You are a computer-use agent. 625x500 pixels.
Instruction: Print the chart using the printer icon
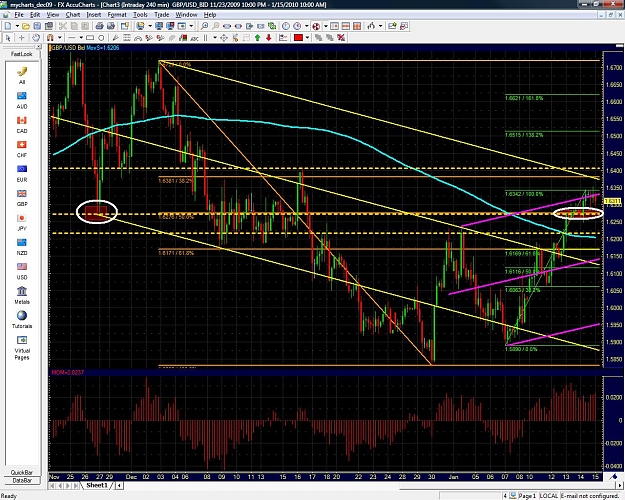point(99,26)
